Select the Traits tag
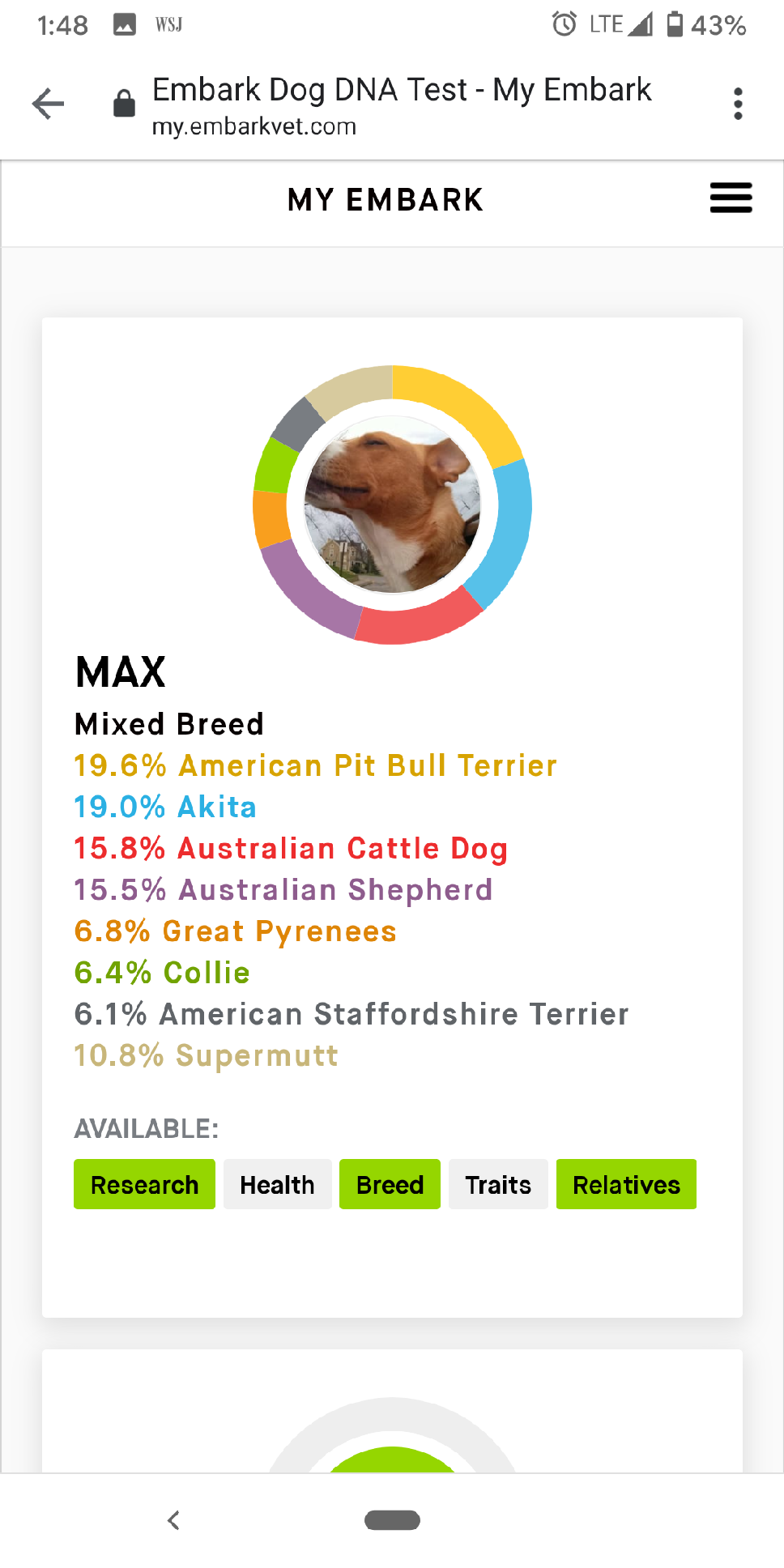The image size is (784, 1568). pos(498,1184)
